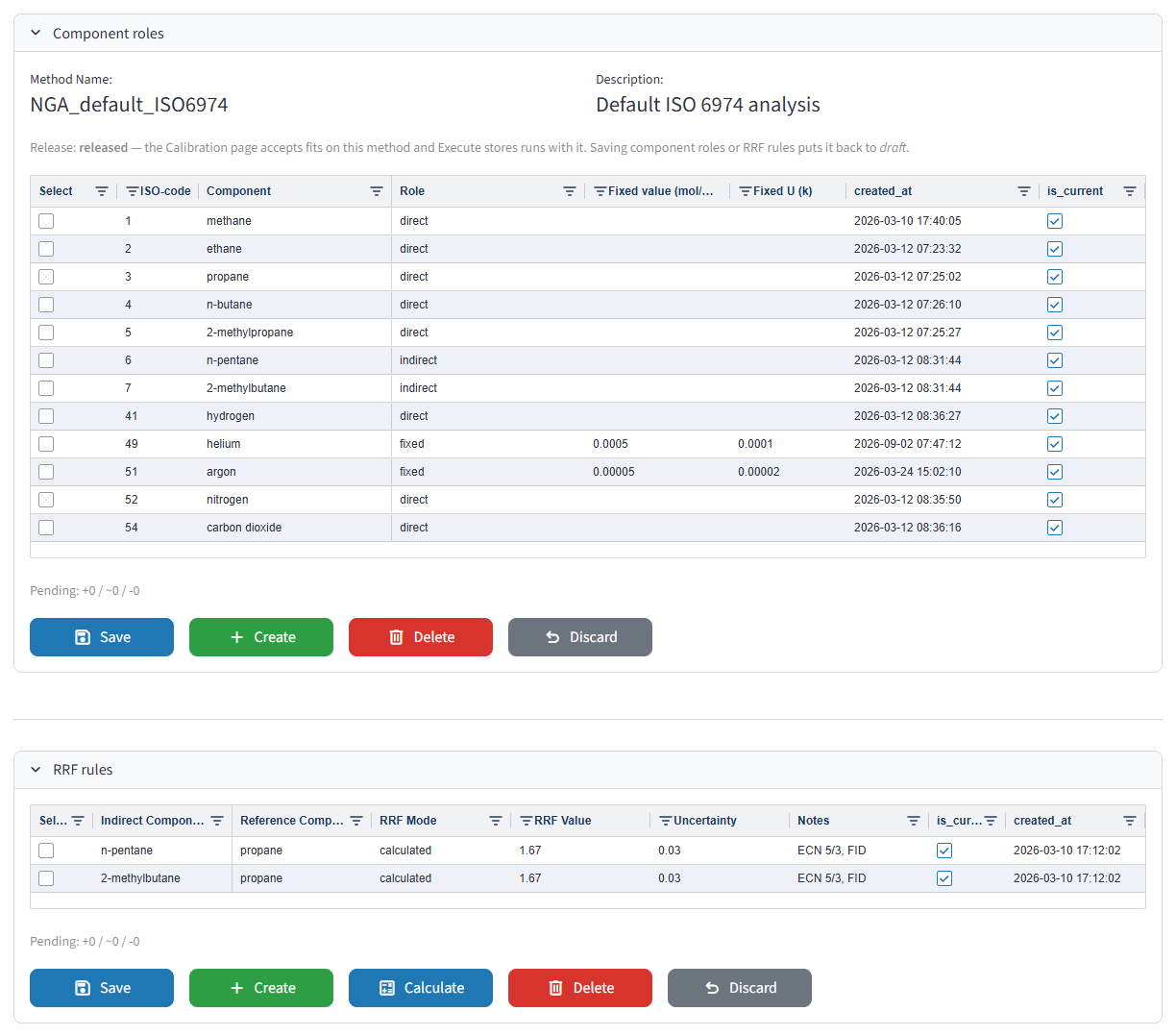Click method name NGA_default_ISO6974
Image resolution: width=1176 pixels, height=1036 pixels.
pos(129,105)
